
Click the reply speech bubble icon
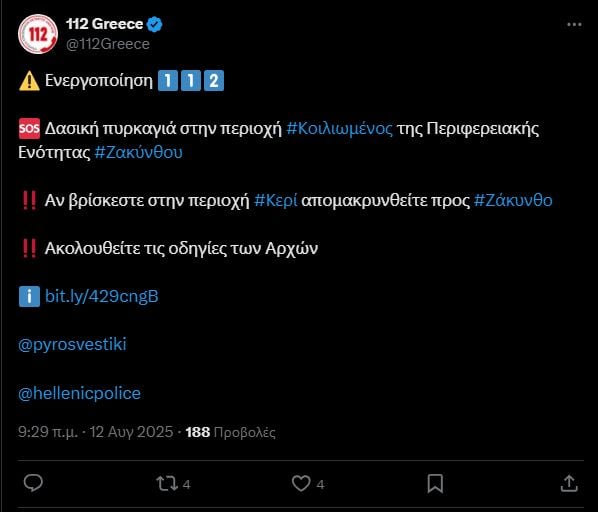33,483
